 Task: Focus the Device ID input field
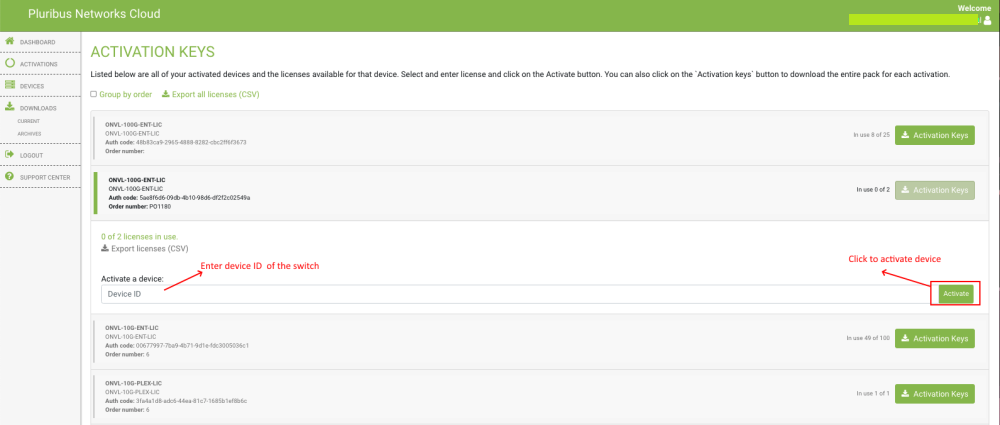518,294
